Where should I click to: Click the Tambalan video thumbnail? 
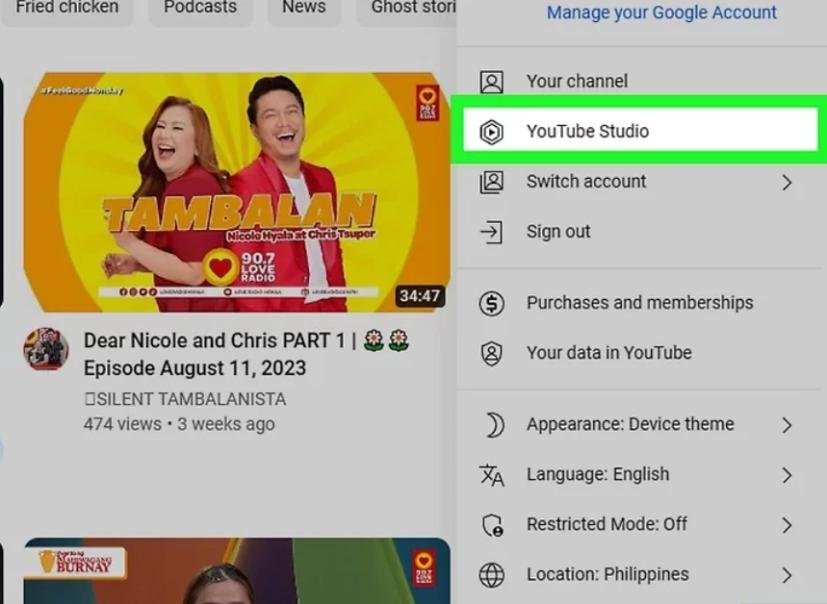pyautogui.click(x=237, y=192)
